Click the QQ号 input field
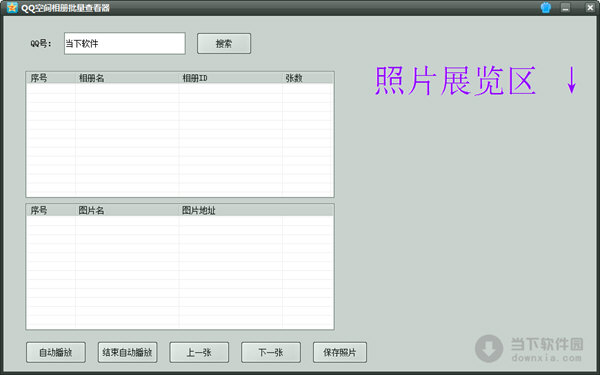This screenshot has height=375, width=600. coord(125,43)
